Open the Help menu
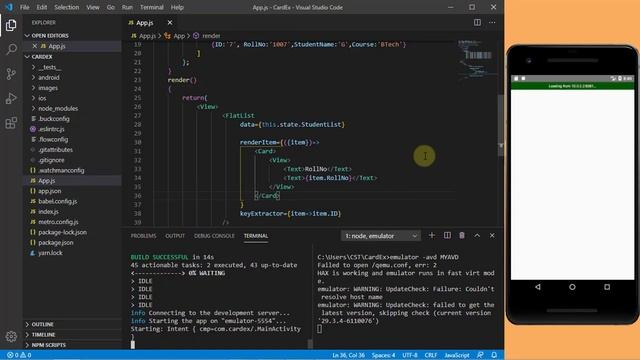The height and width of the screenshot is (360, 640). click(x=177, y=7)
